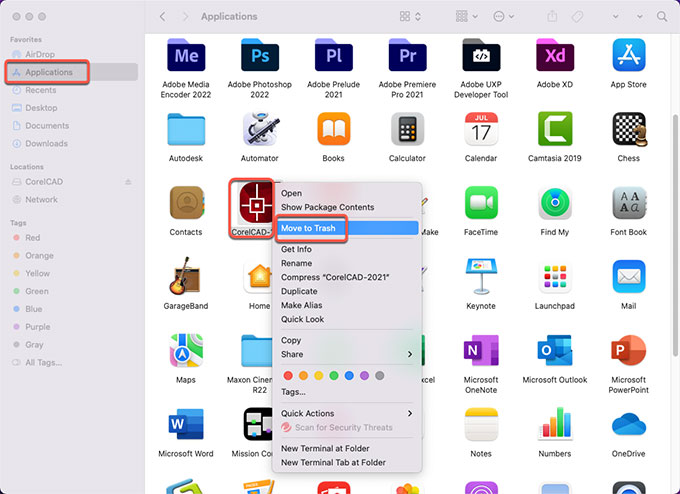Click the Microsoft PowerPoint icon
Viewport: 680px width, 494px height.
[x=628, y=350]
